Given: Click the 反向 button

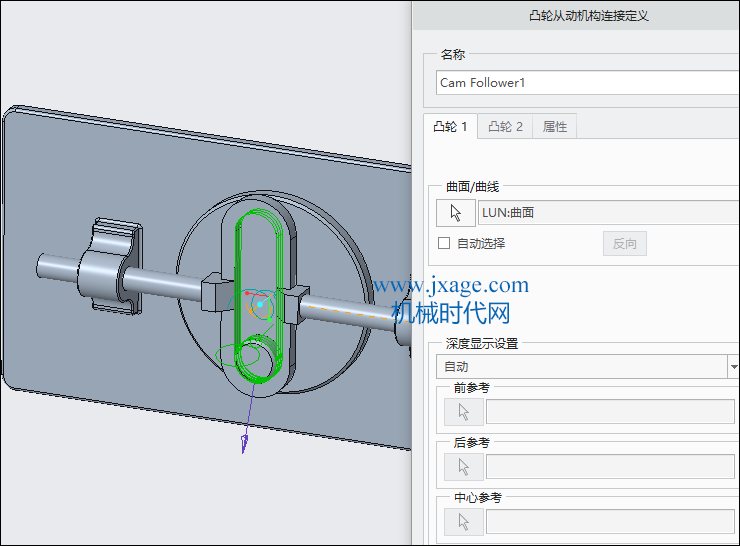Looking at the screenshot, I should [x=624, y=244].
